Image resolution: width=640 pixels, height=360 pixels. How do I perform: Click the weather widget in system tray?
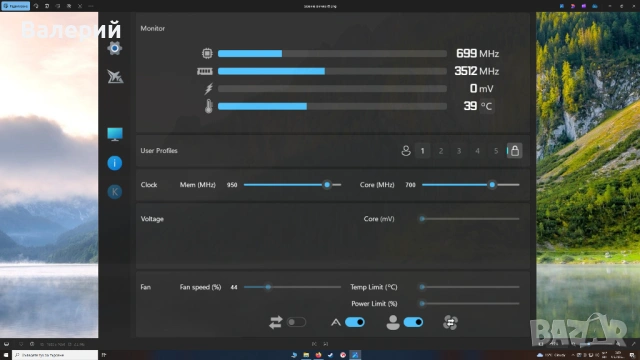tap(552, 355)
